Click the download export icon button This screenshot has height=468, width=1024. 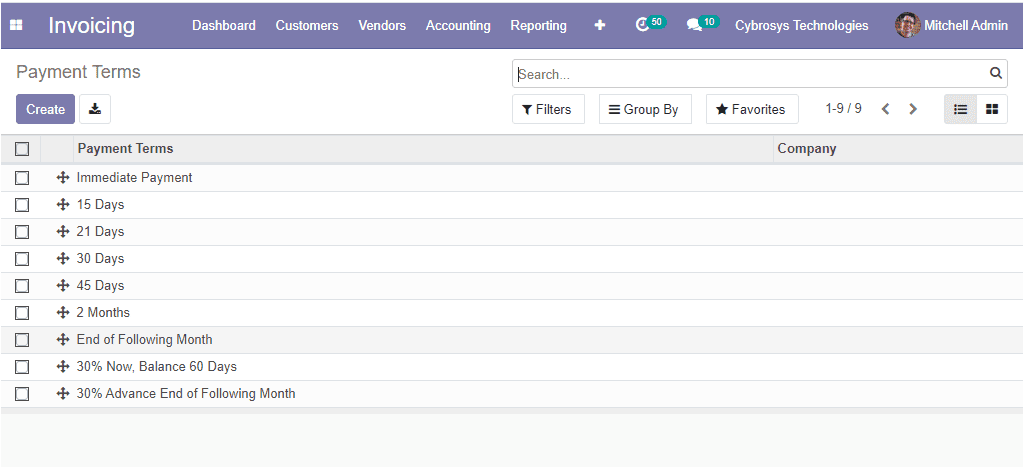(x=95, y=109)
